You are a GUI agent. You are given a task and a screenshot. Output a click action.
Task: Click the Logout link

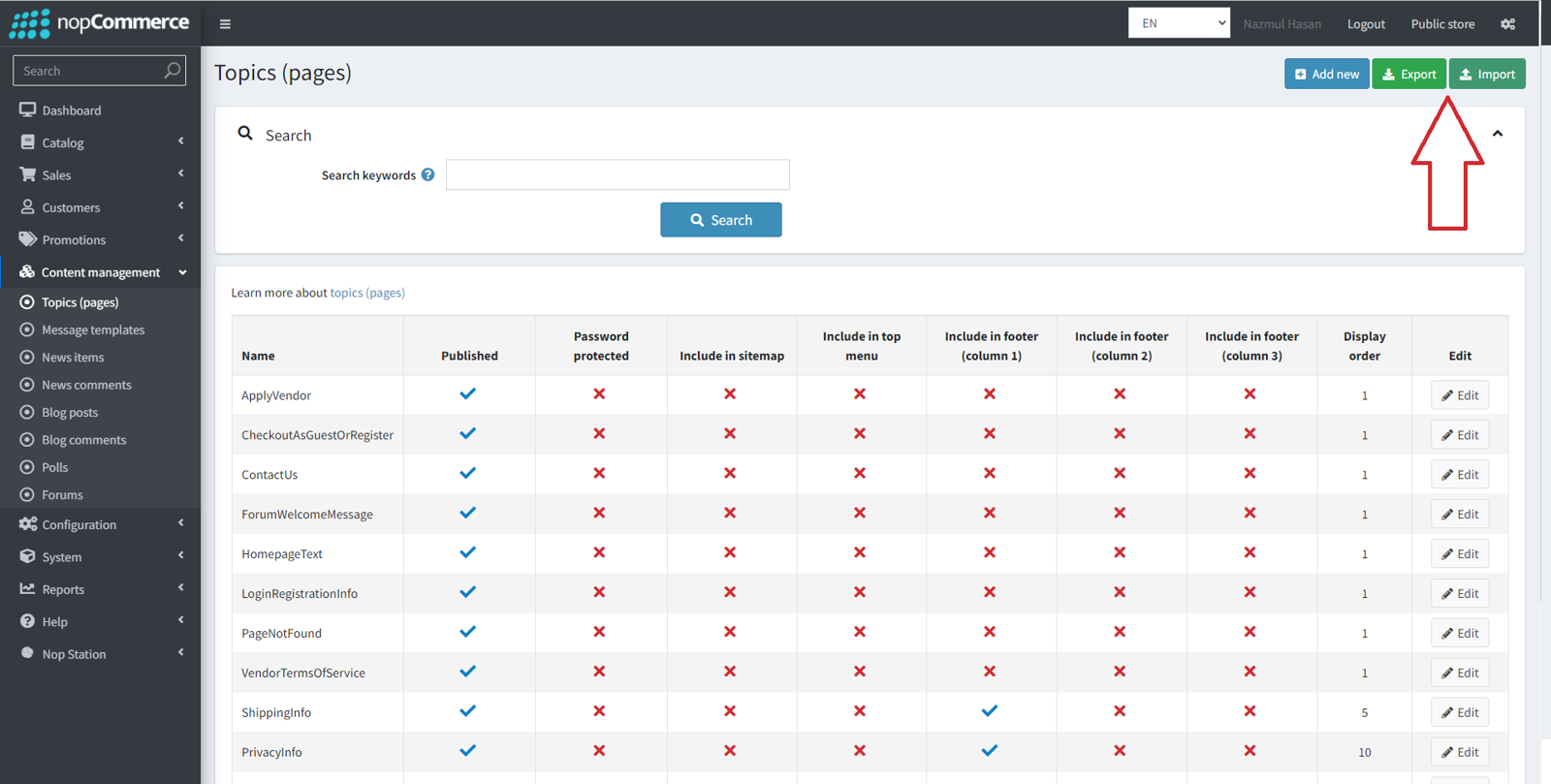[1366, 24]
